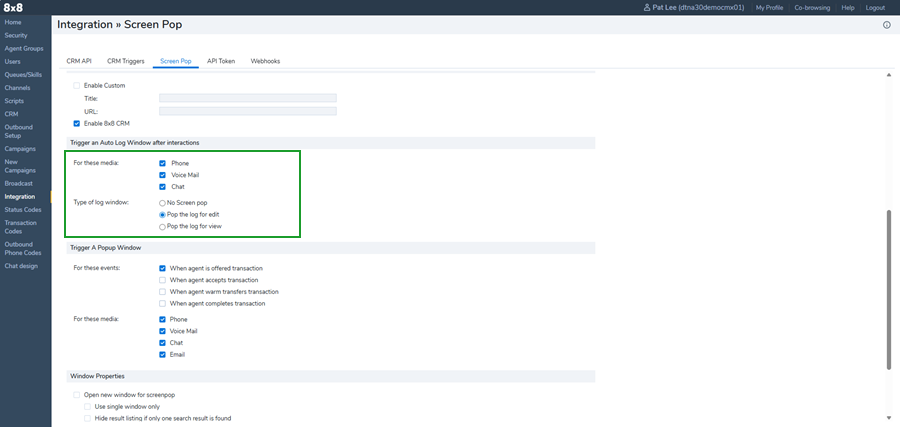The image size is (900, 427).
Task: Go to the API Token tab
Action: coord(221,61)
